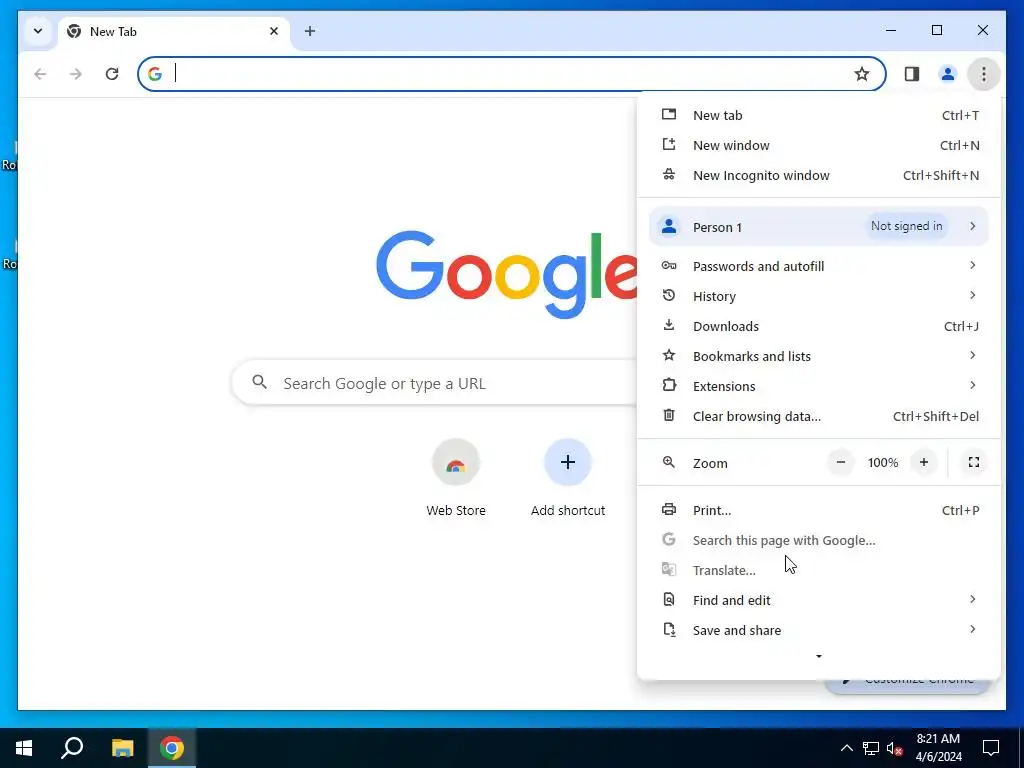Click the address bar input
This screenshot has height=768, width=1024.
click(x=509, y=74)
